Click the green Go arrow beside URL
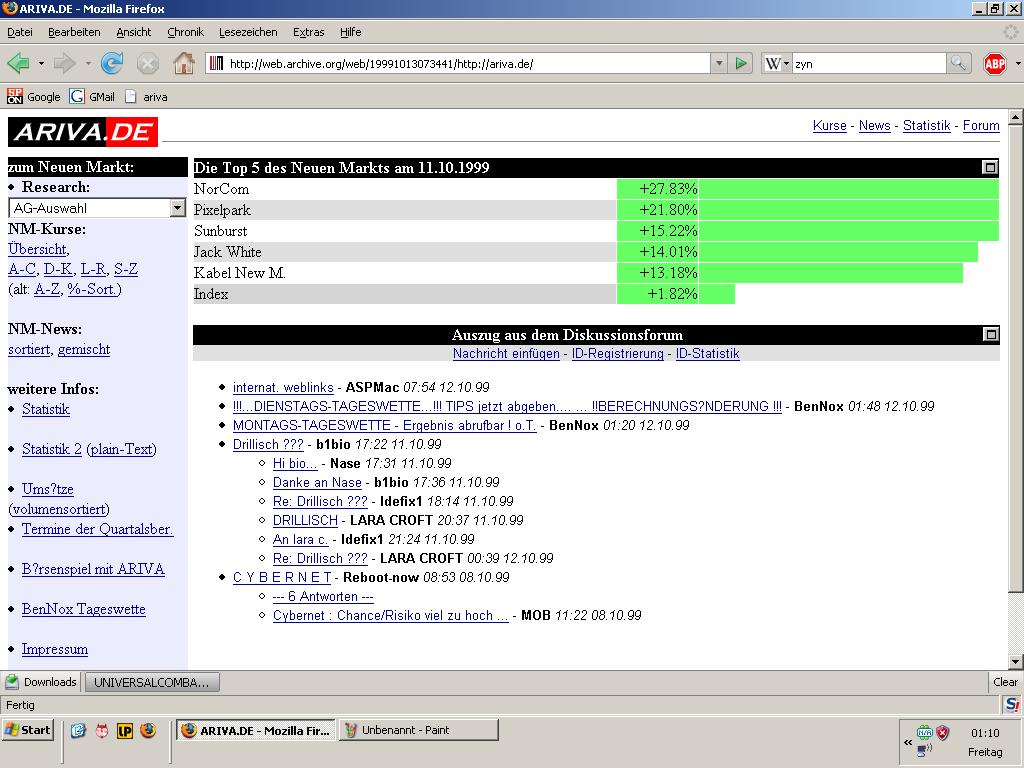The height and width of the screenshot is (768, 1024). pyautogui.click(x=741, y=64)
